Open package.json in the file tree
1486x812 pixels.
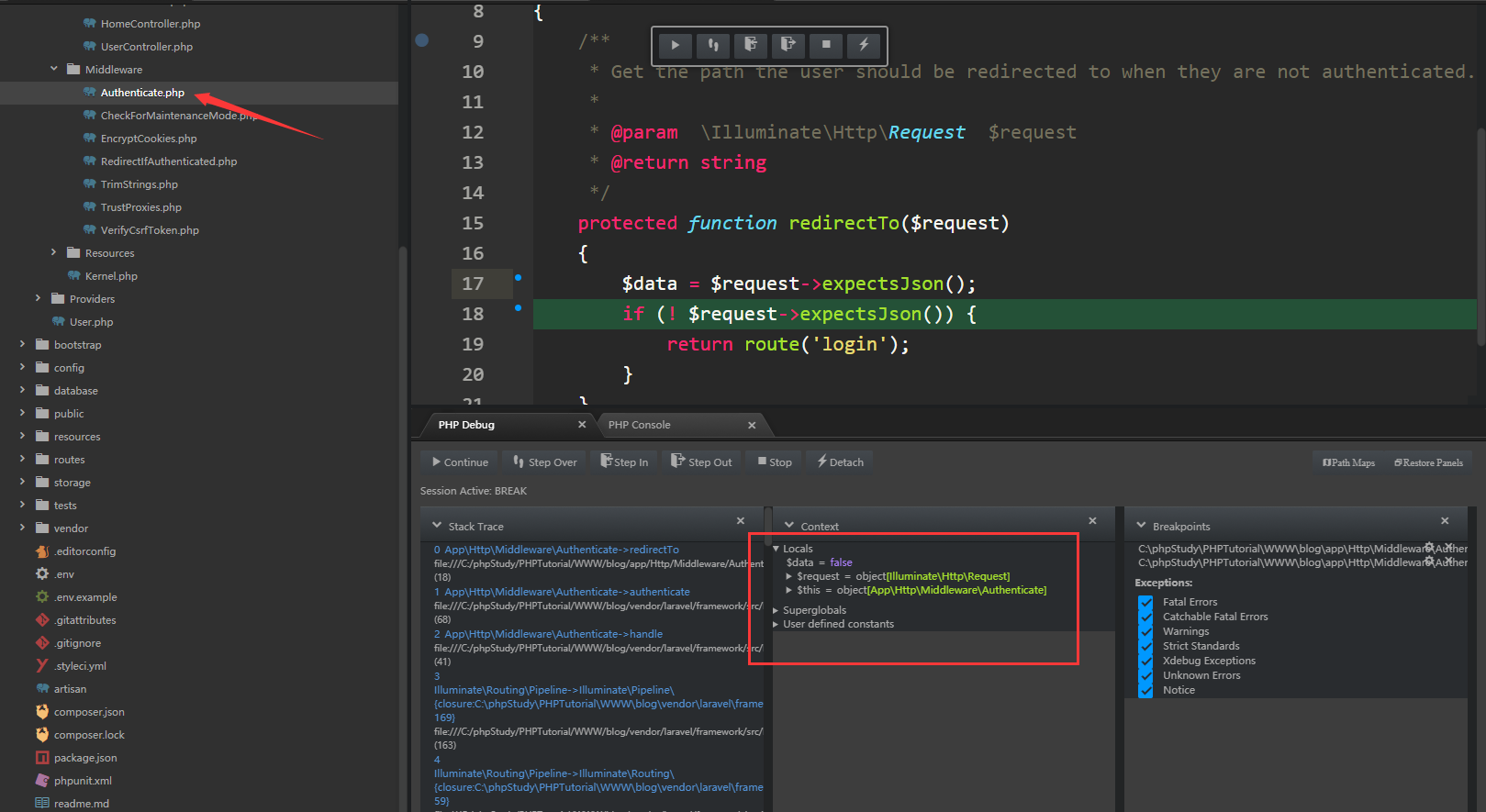(85, 758)
